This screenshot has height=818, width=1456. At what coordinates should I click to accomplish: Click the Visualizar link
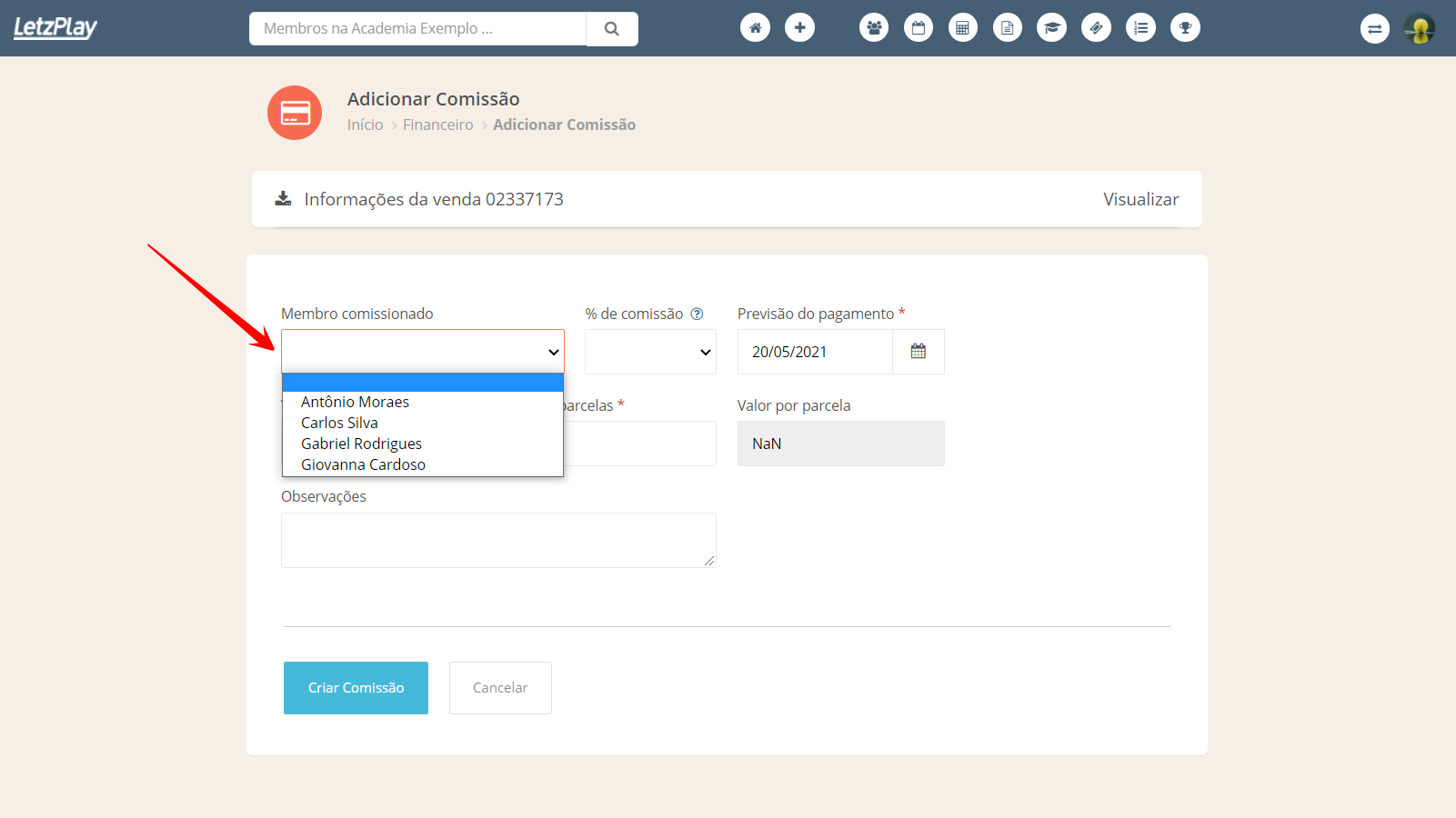click(x=1140, y=199)
